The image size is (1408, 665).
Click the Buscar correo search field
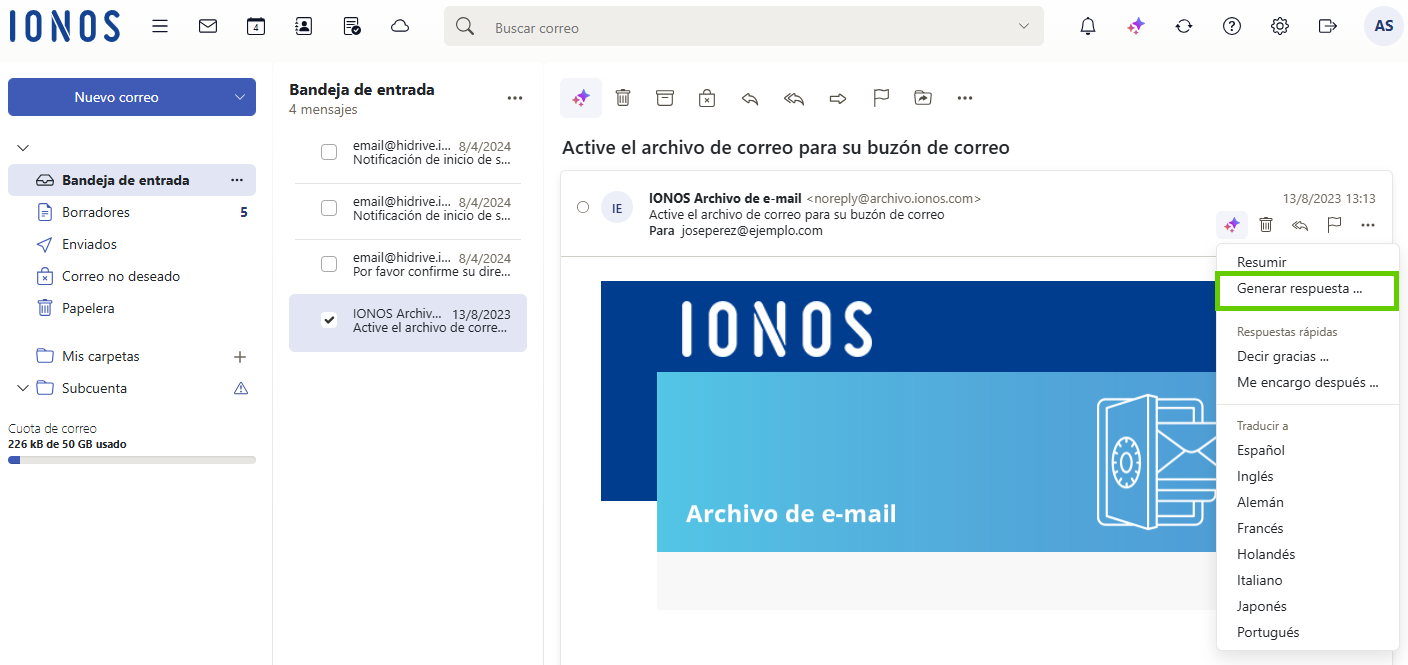744,27
